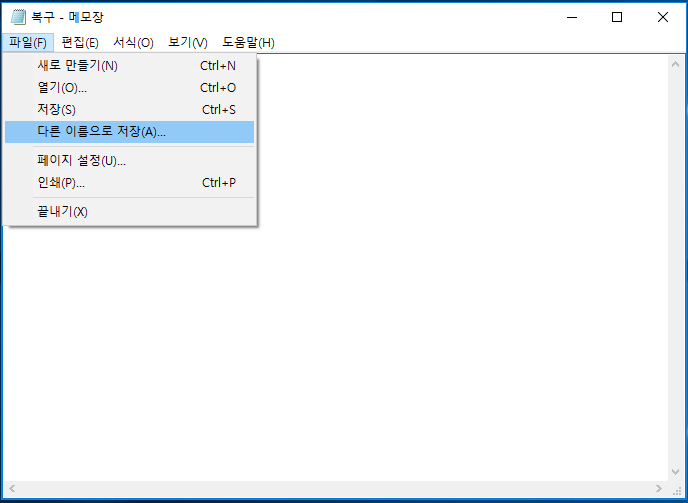Maximize the Notepad window
Image resolution: width=688 pixels, height=503 pixels.
tap(617, 17)
